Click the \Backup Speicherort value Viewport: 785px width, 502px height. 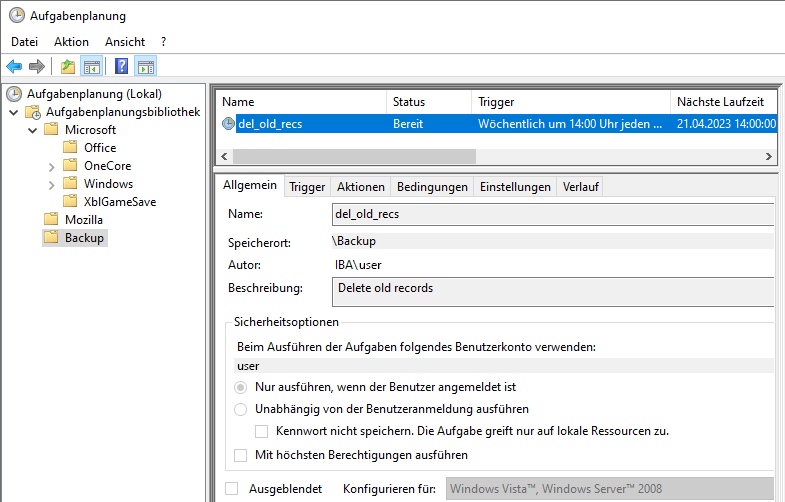pos(354,241)
